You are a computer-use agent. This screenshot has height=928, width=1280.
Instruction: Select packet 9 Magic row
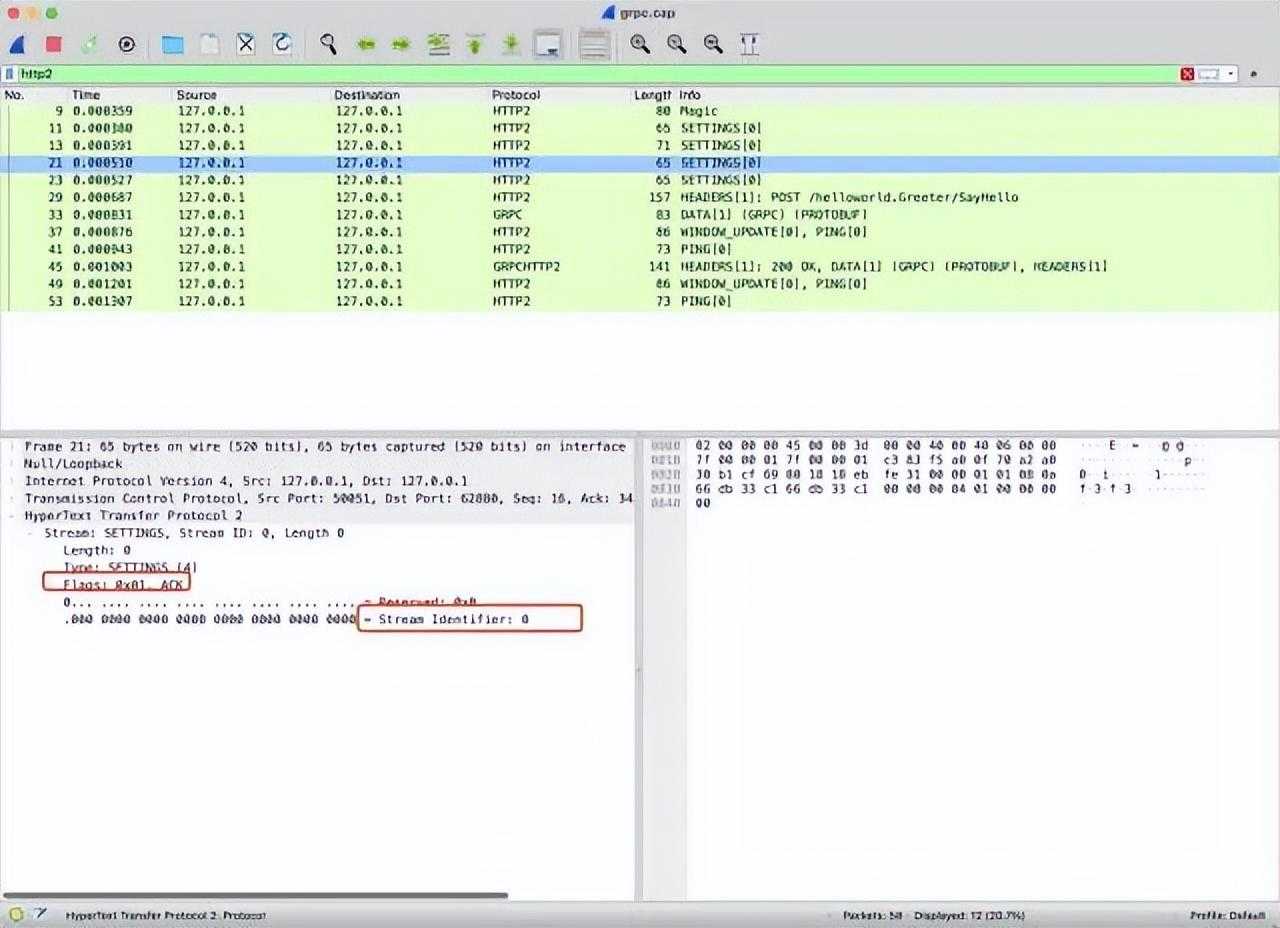point(640,111)
